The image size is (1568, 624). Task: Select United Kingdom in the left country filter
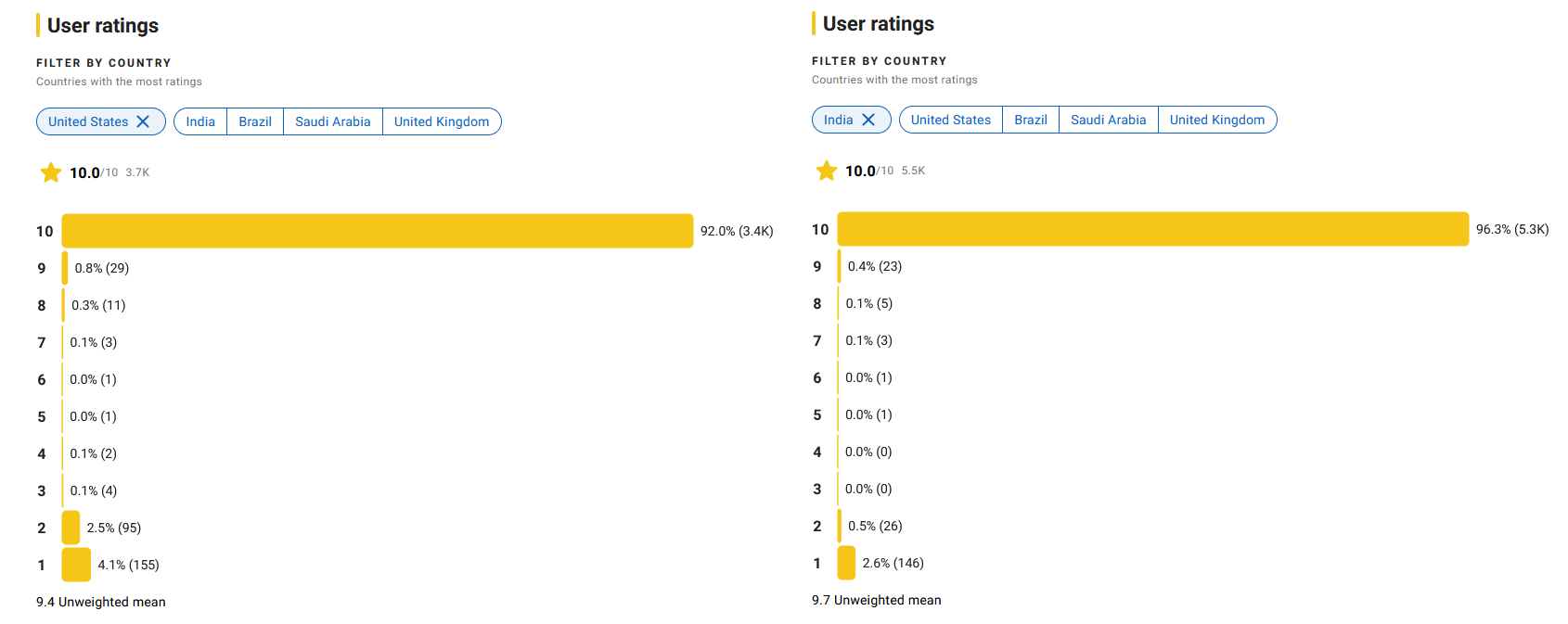442,121
